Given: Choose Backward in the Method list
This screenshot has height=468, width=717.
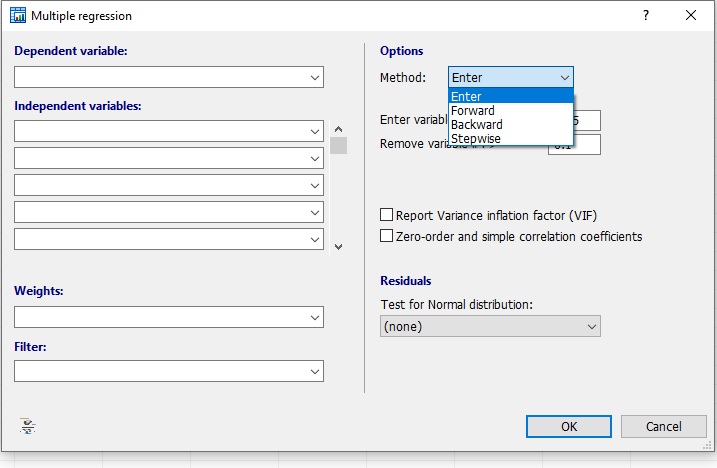Looking at the screenshot, I should coord(477,125).
